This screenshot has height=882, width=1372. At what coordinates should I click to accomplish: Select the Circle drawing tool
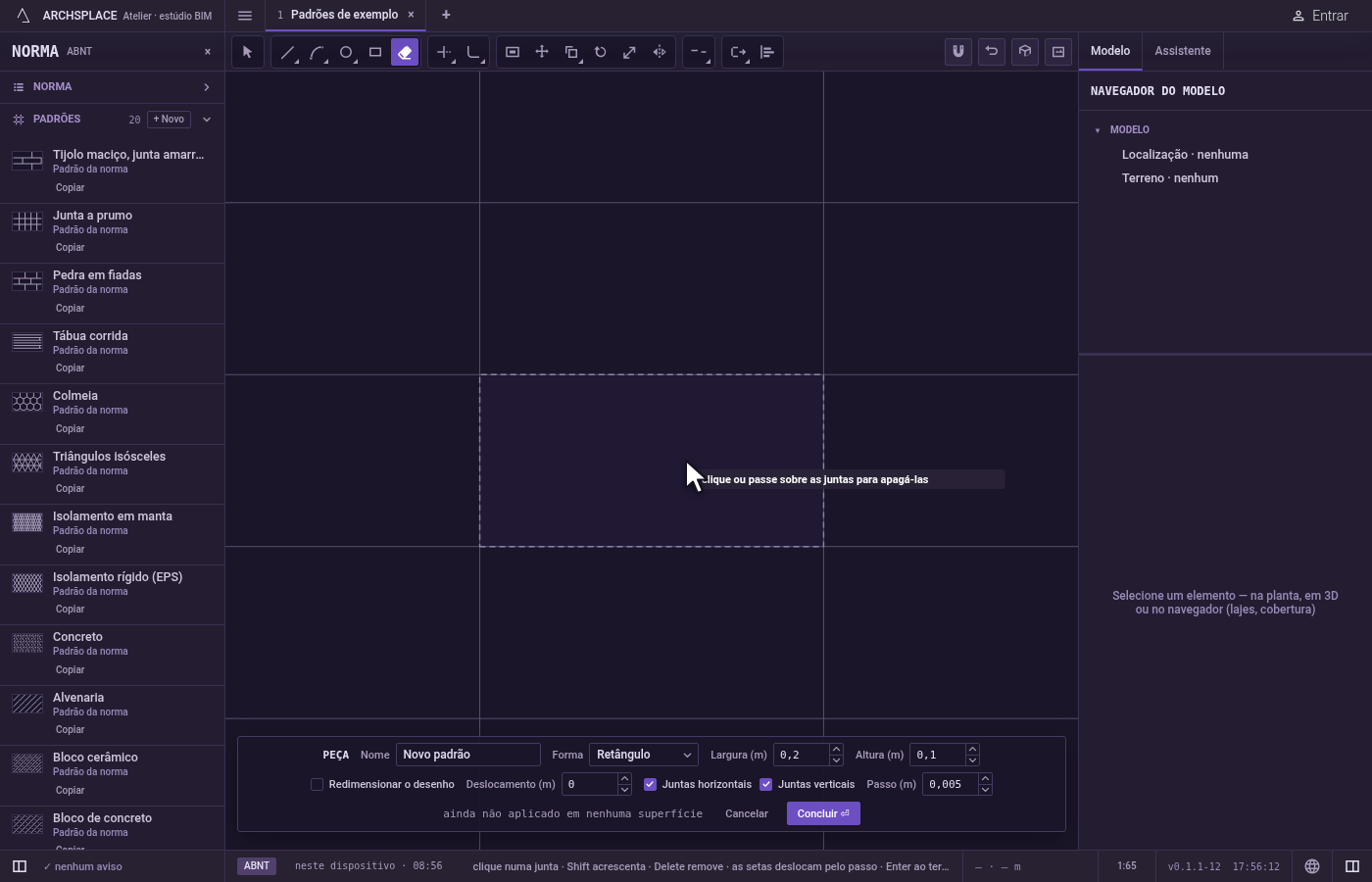point(346,52)
